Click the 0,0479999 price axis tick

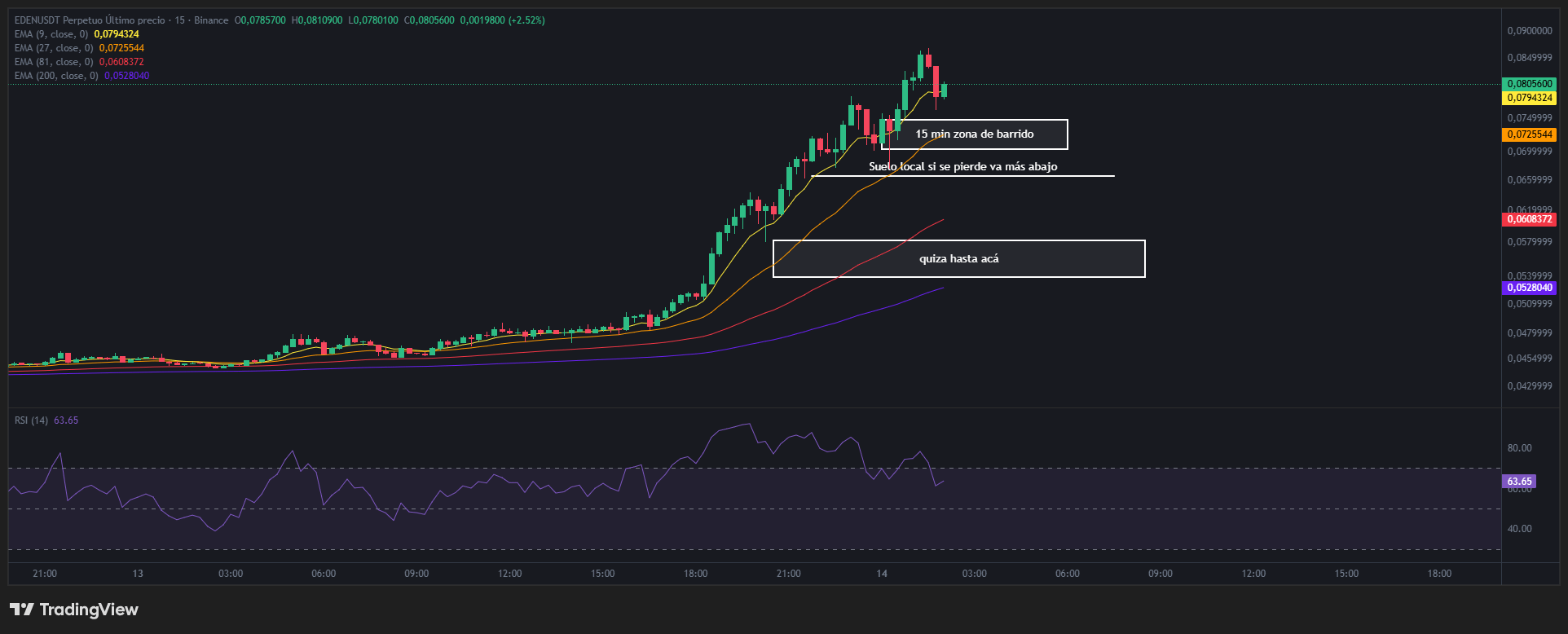coord(1530,333)
